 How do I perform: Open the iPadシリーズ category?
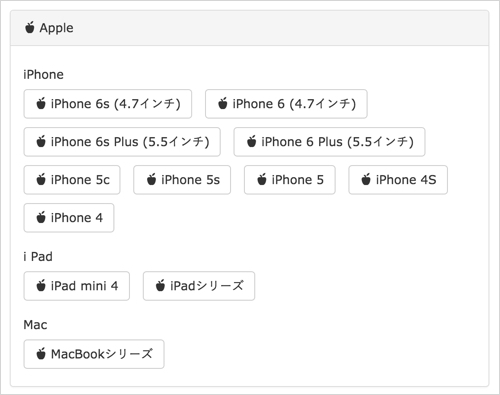click(x=199, y=286)
